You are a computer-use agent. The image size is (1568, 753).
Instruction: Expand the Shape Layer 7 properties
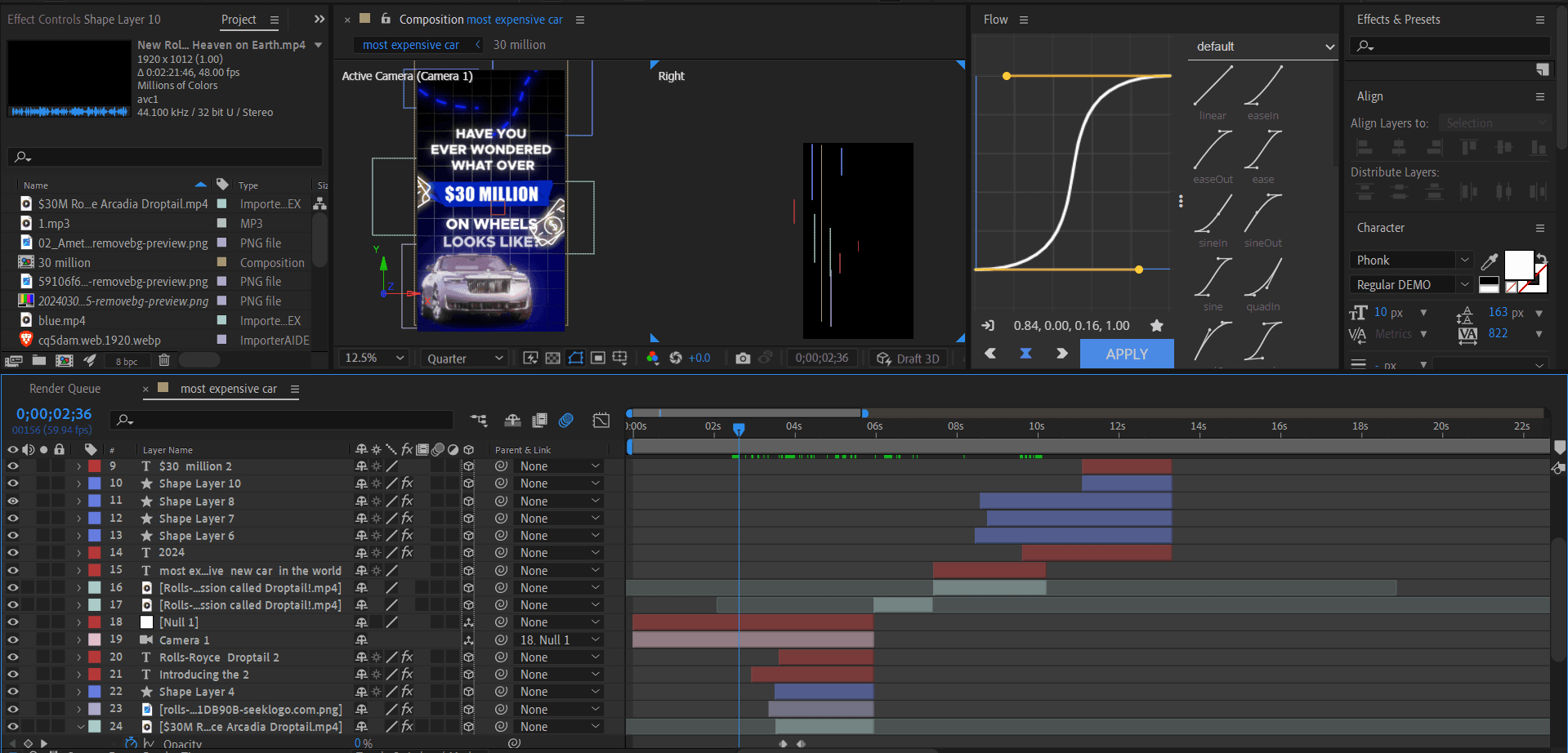coord(78,519)
